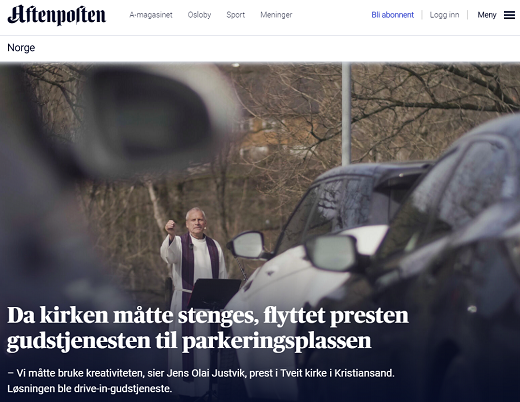Click the lead paragraph mentioning Jens Olai Justvik
The image size is (520, 402).
(201, 381)
